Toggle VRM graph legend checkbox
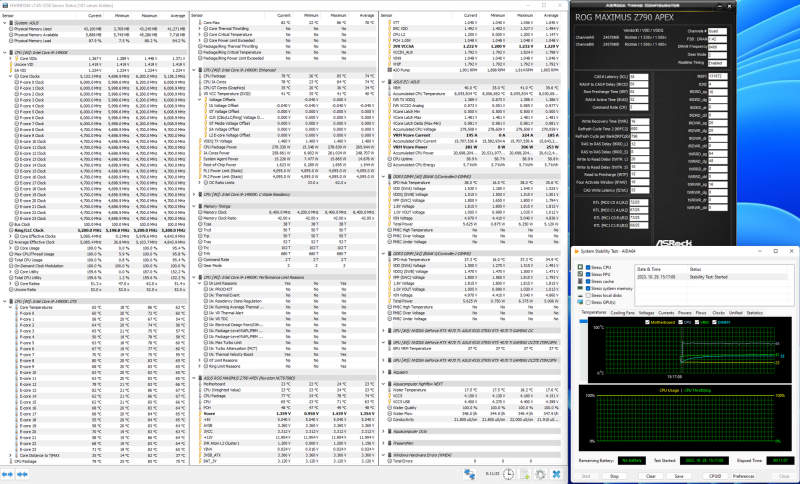Screen dimensions: 800x484 [x=696, y=322]
